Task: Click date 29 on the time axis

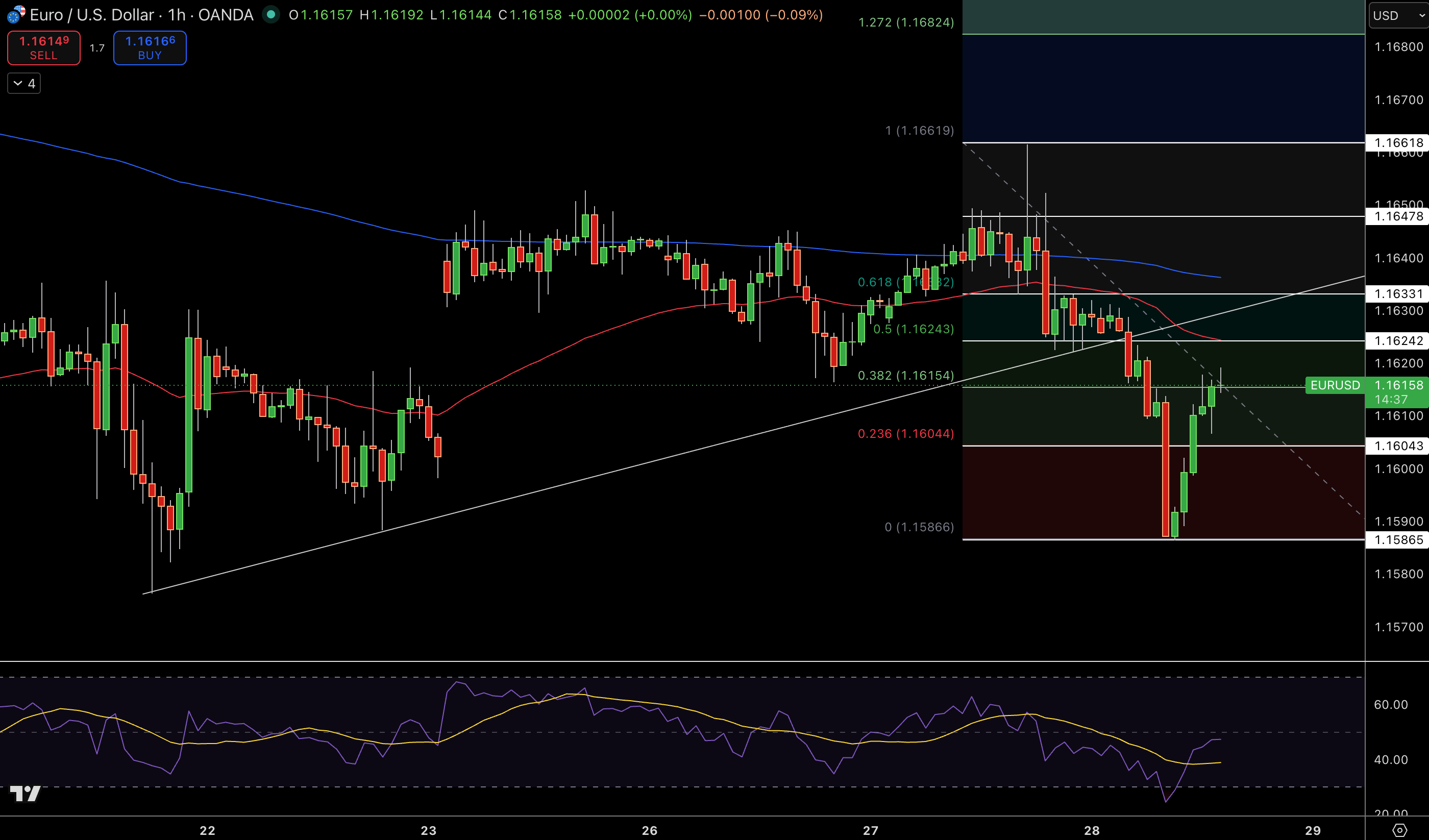Action: point(1313,830)
